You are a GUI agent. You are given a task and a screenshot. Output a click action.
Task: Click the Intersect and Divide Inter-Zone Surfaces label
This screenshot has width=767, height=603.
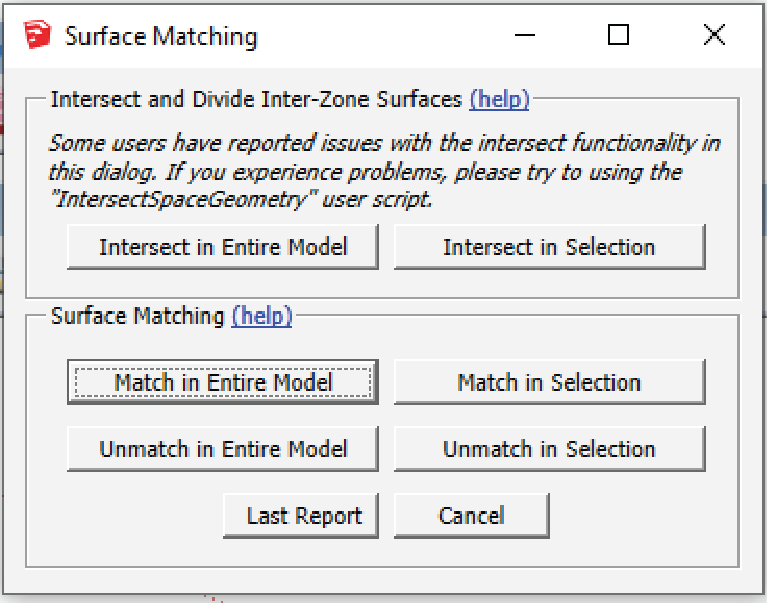click(256, 100)
